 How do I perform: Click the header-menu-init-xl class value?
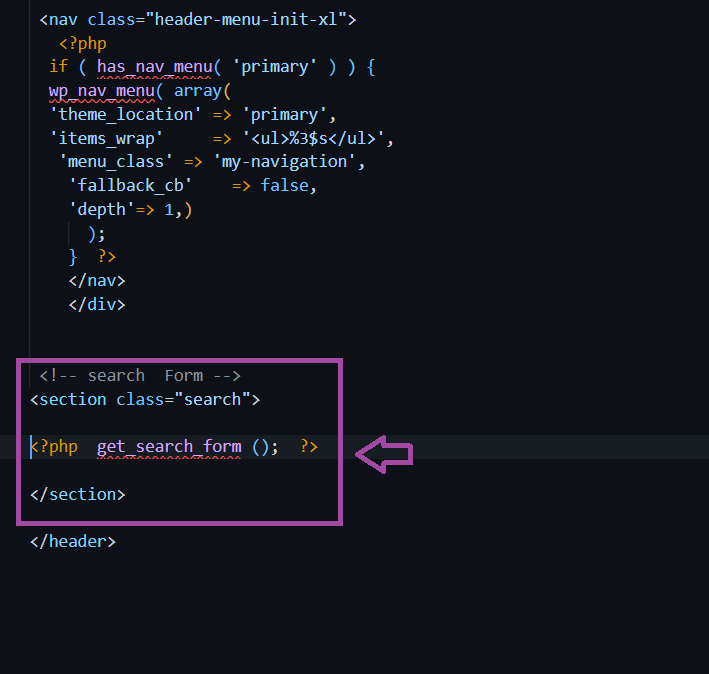point(246,19)
